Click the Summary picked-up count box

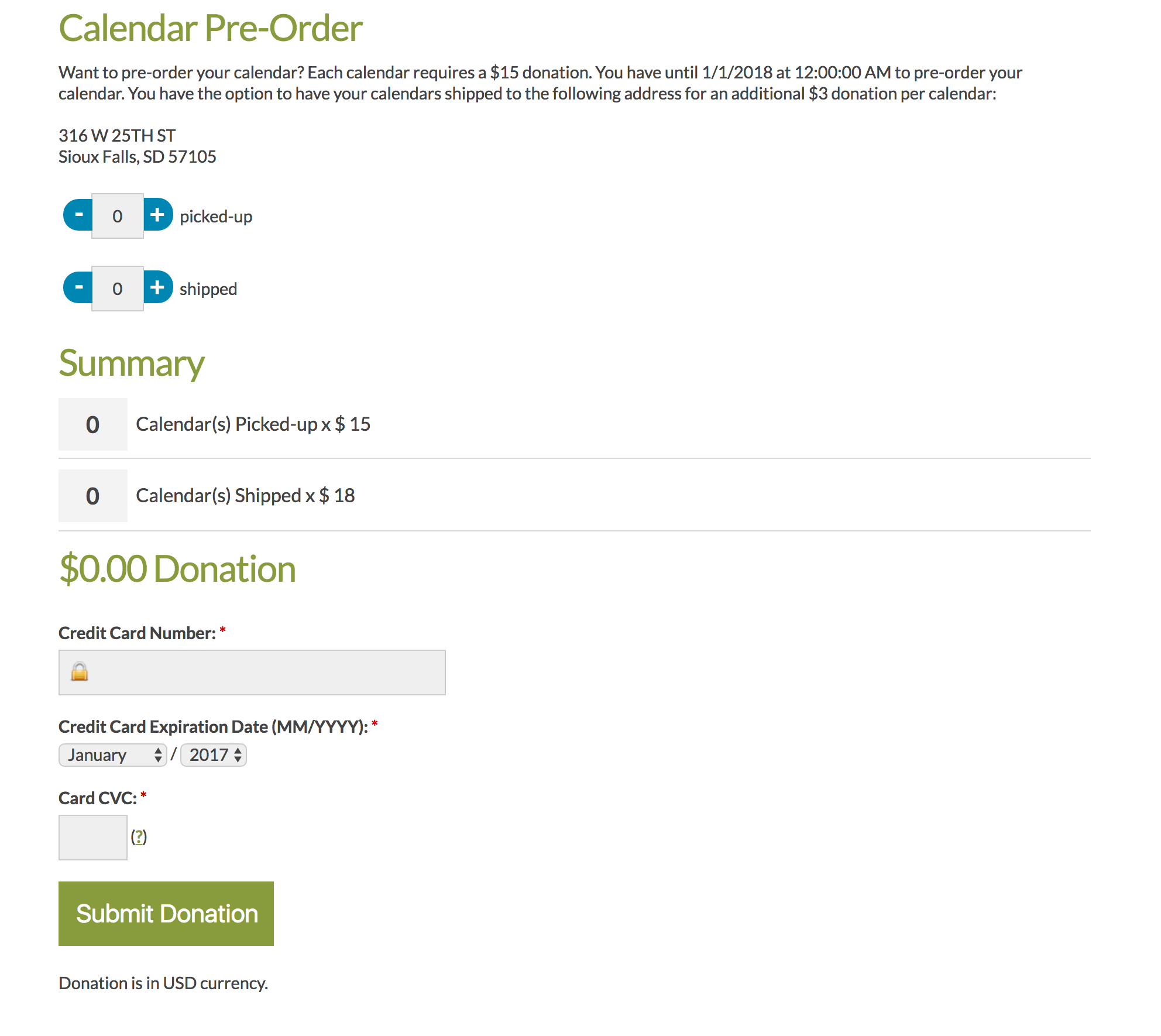(93, 424)
